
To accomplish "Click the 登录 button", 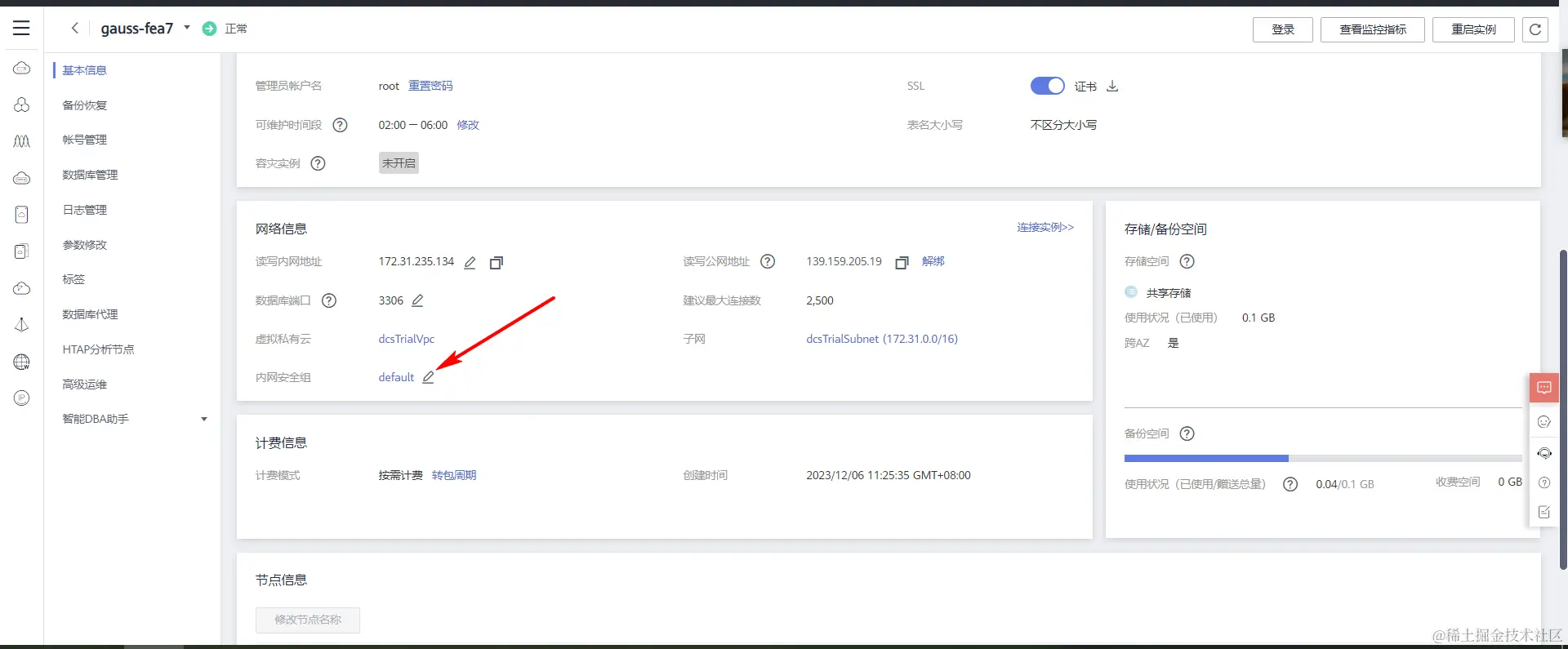I will [1283, 29].
